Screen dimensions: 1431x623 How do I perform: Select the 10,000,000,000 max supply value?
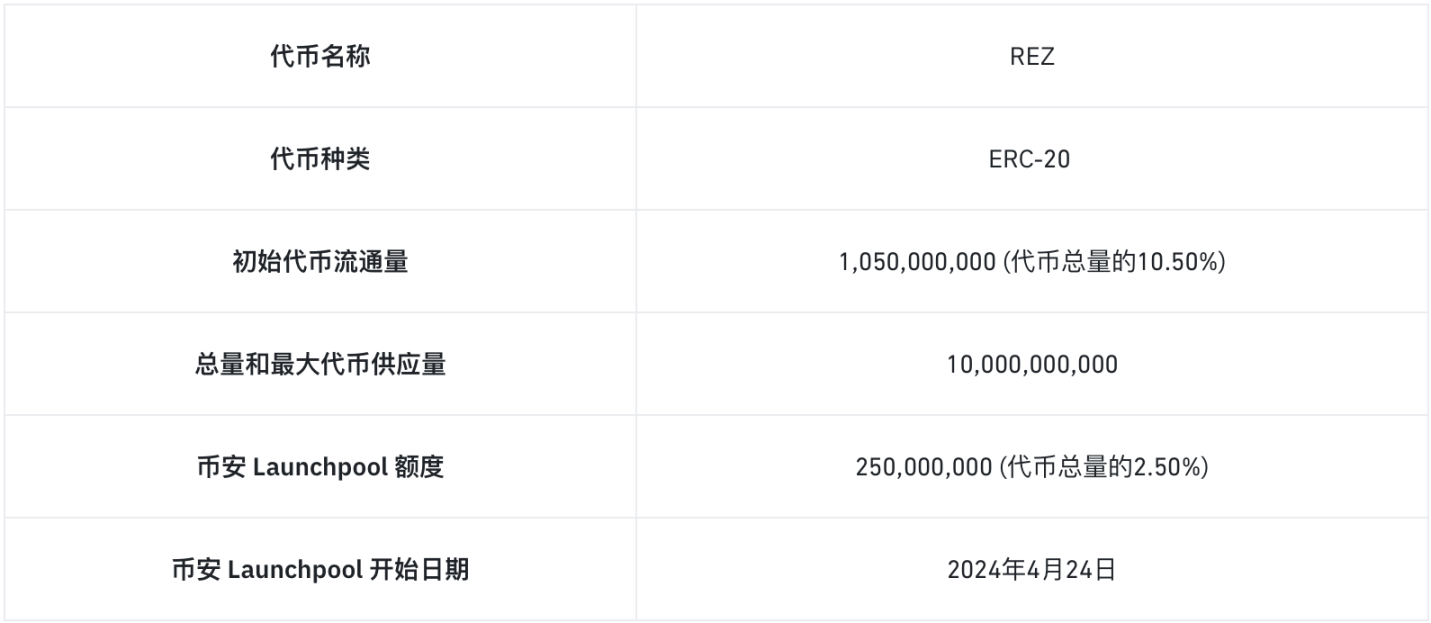(1032, 365)
